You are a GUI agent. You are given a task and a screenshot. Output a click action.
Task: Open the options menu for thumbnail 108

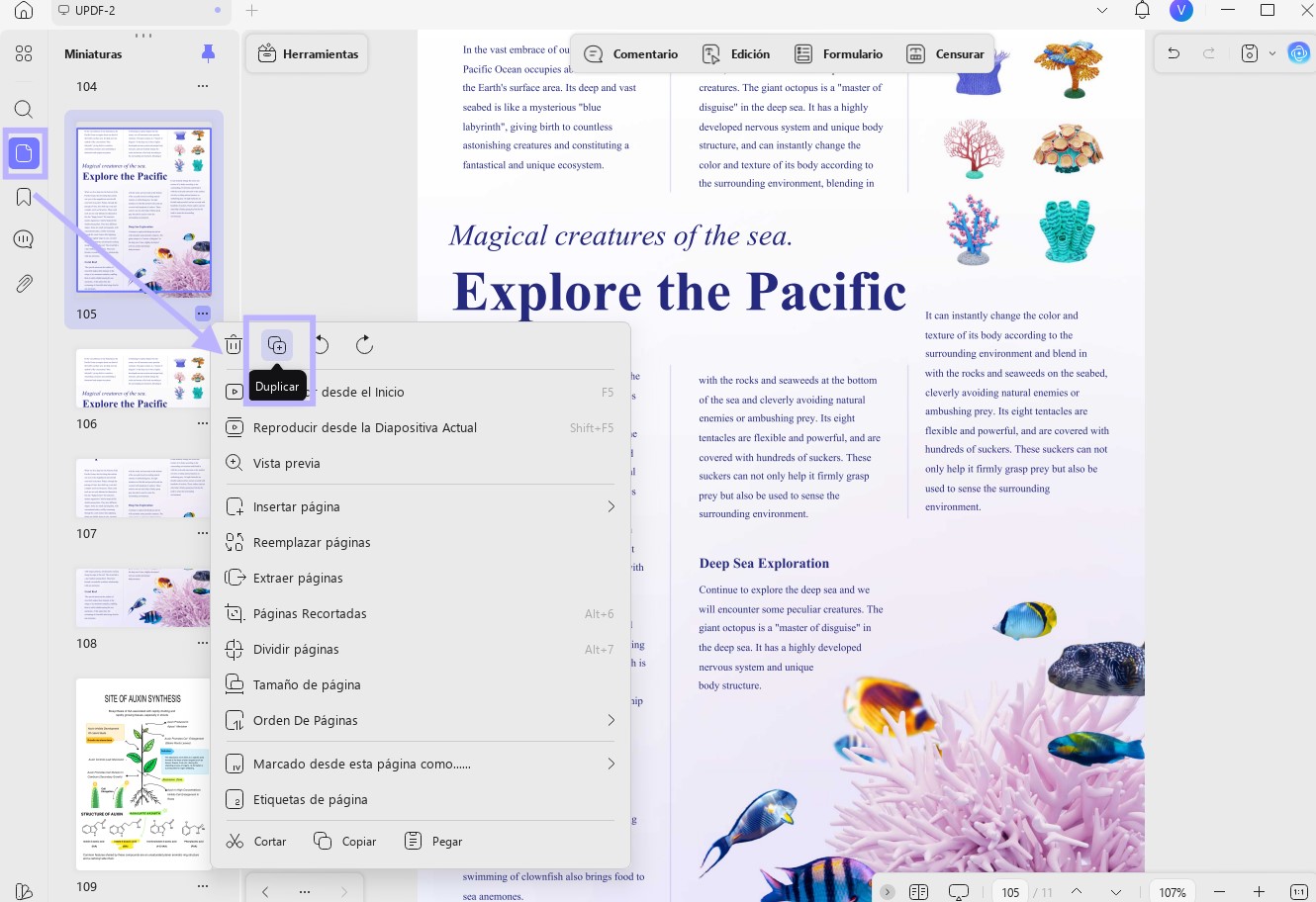point(203,643)
